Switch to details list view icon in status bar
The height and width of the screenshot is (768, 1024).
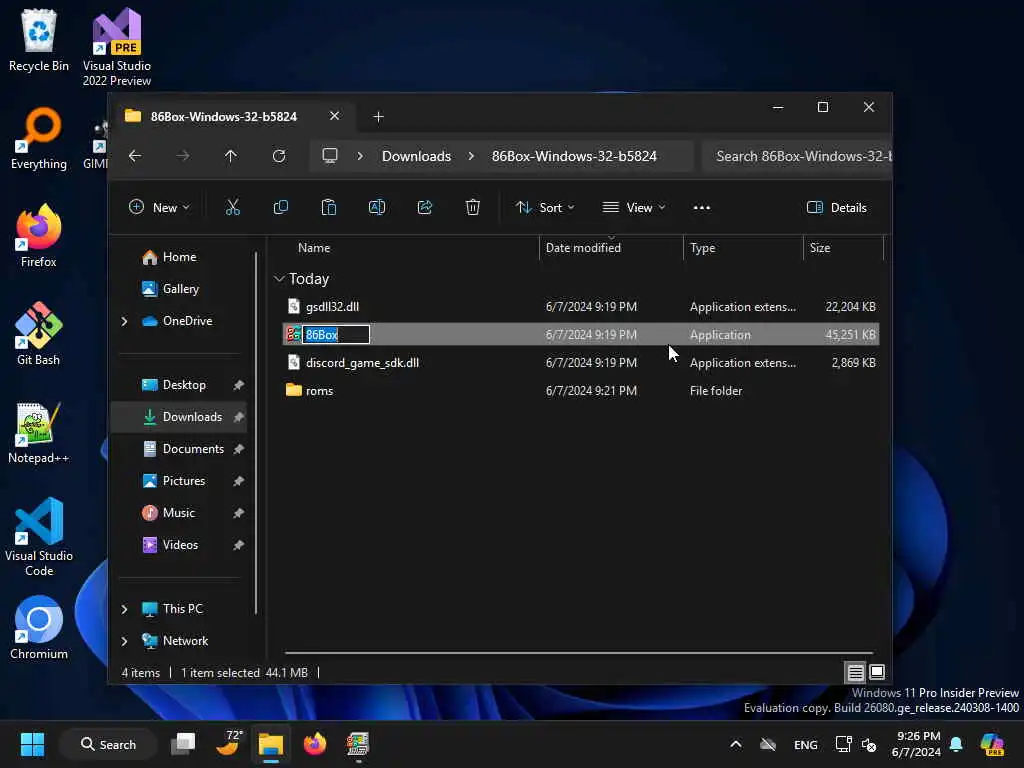pos(856,672)
